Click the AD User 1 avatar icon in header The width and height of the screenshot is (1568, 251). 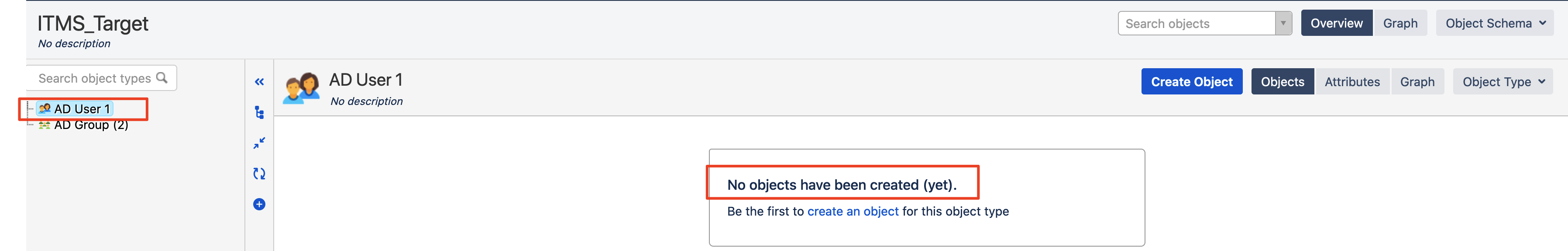coord(301,88)
